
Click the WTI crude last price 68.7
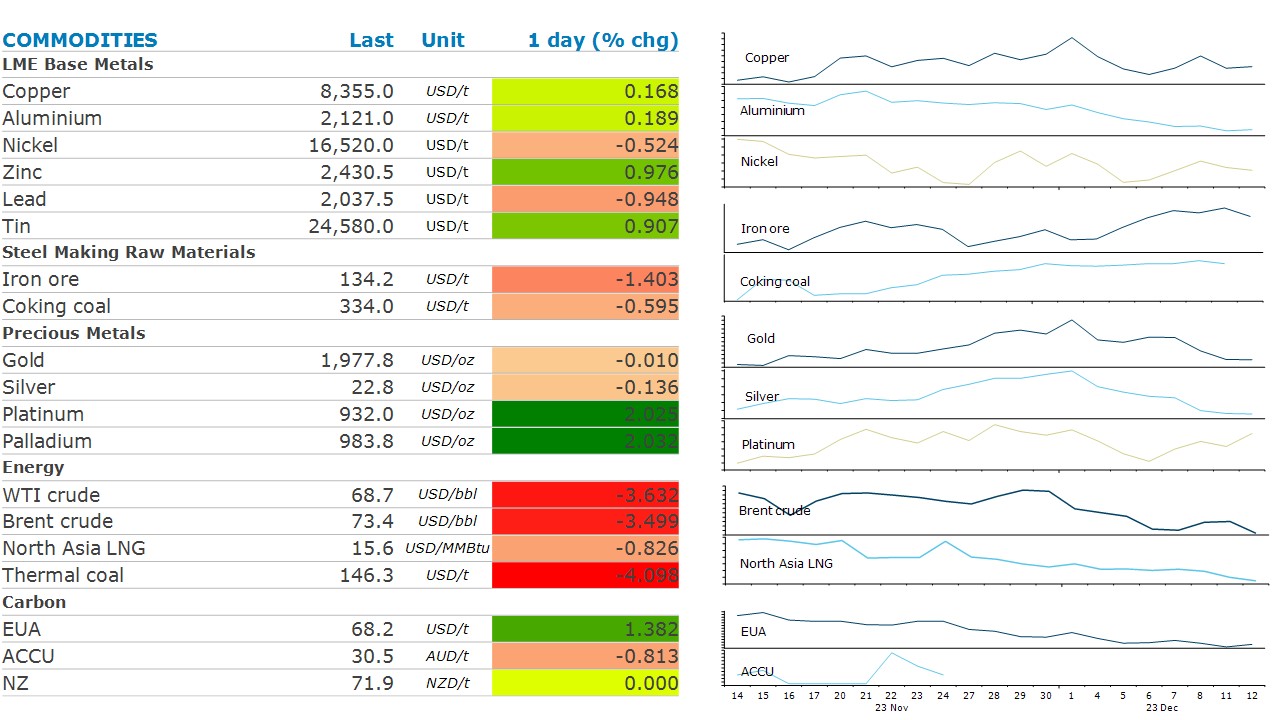[374, 495]
